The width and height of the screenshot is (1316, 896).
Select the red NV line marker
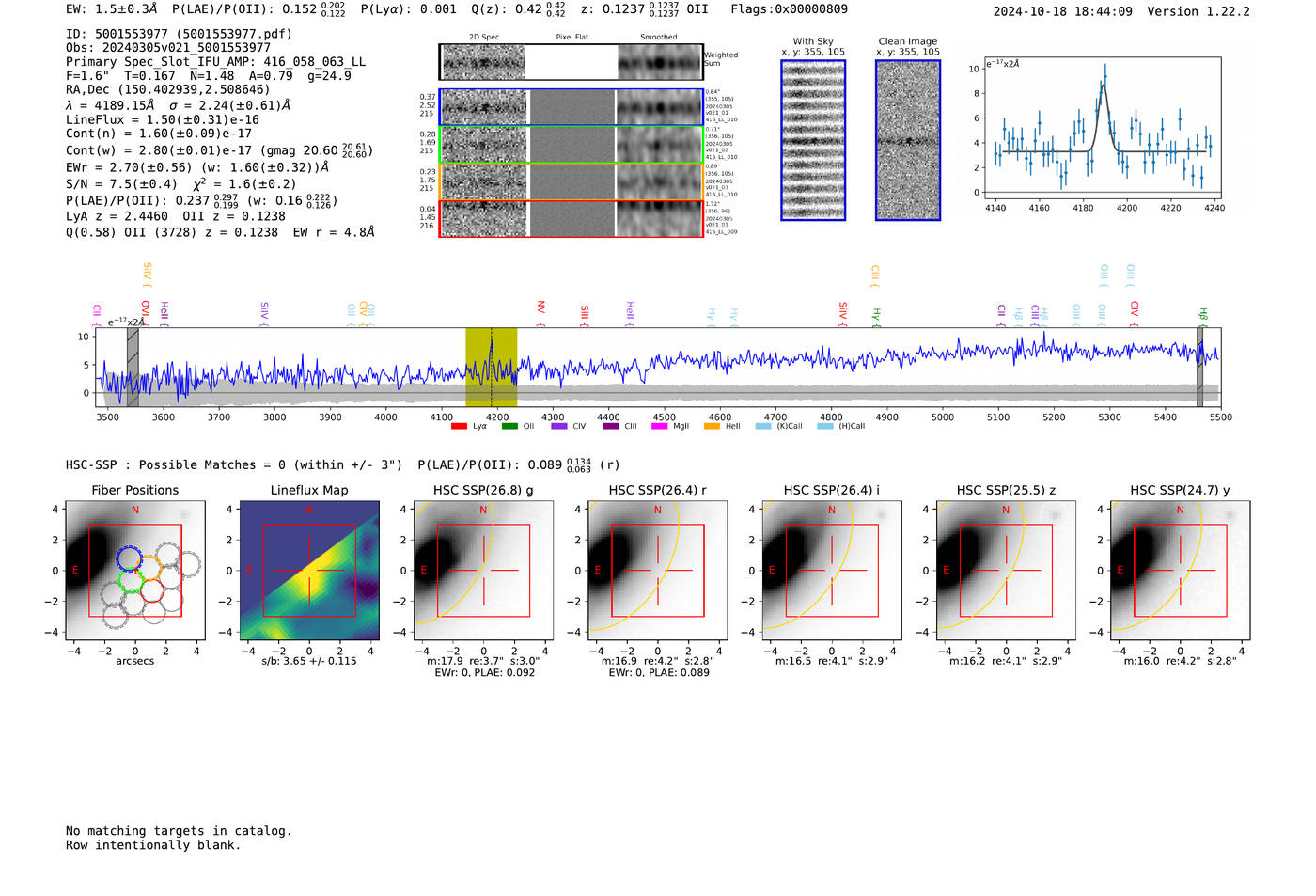(x=540, y=313)
